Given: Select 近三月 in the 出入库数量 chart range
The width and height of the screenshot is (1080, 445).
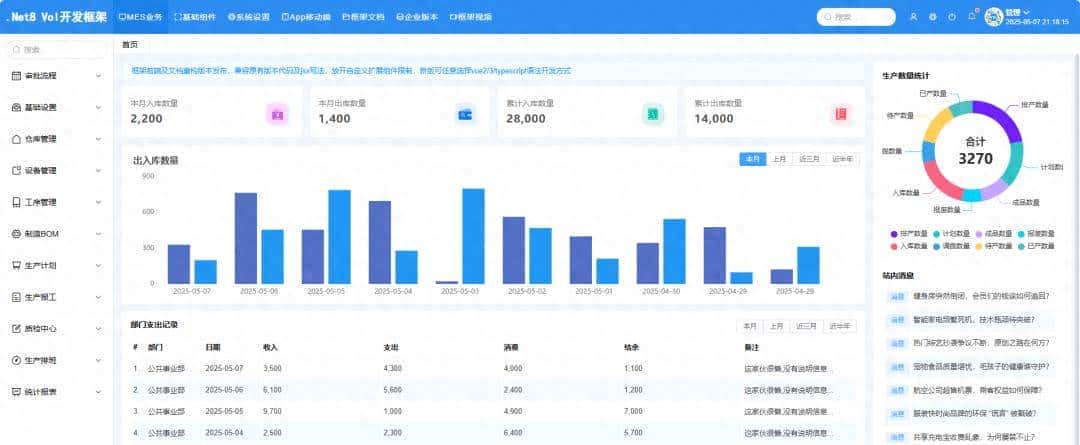Looking at the screenshot, I should 809,159.
